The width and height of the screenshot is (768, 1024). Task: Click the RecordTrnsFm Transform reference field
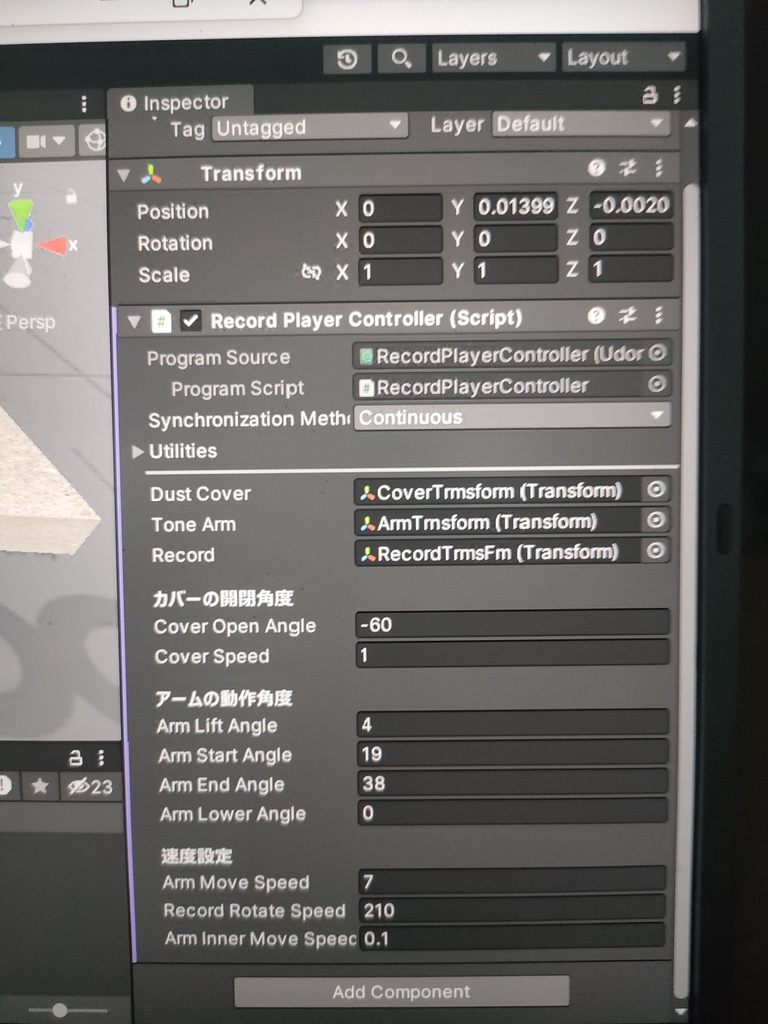pos(500,552)
